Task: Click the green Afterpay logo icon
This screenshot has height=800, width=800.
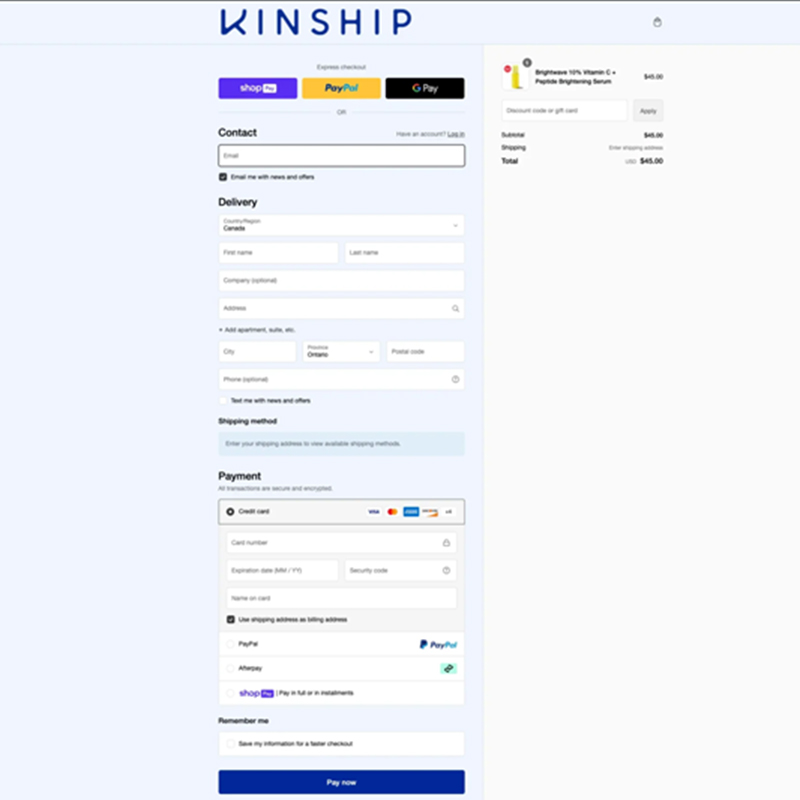Action: point(447,667)
